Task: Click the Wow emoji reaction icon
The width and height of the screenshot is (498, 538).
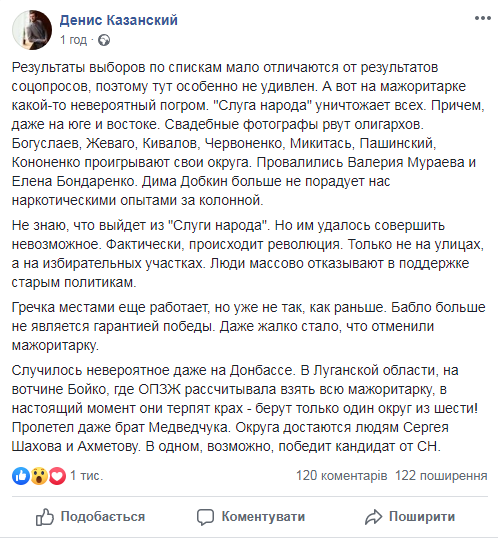Action: (39, 476)
